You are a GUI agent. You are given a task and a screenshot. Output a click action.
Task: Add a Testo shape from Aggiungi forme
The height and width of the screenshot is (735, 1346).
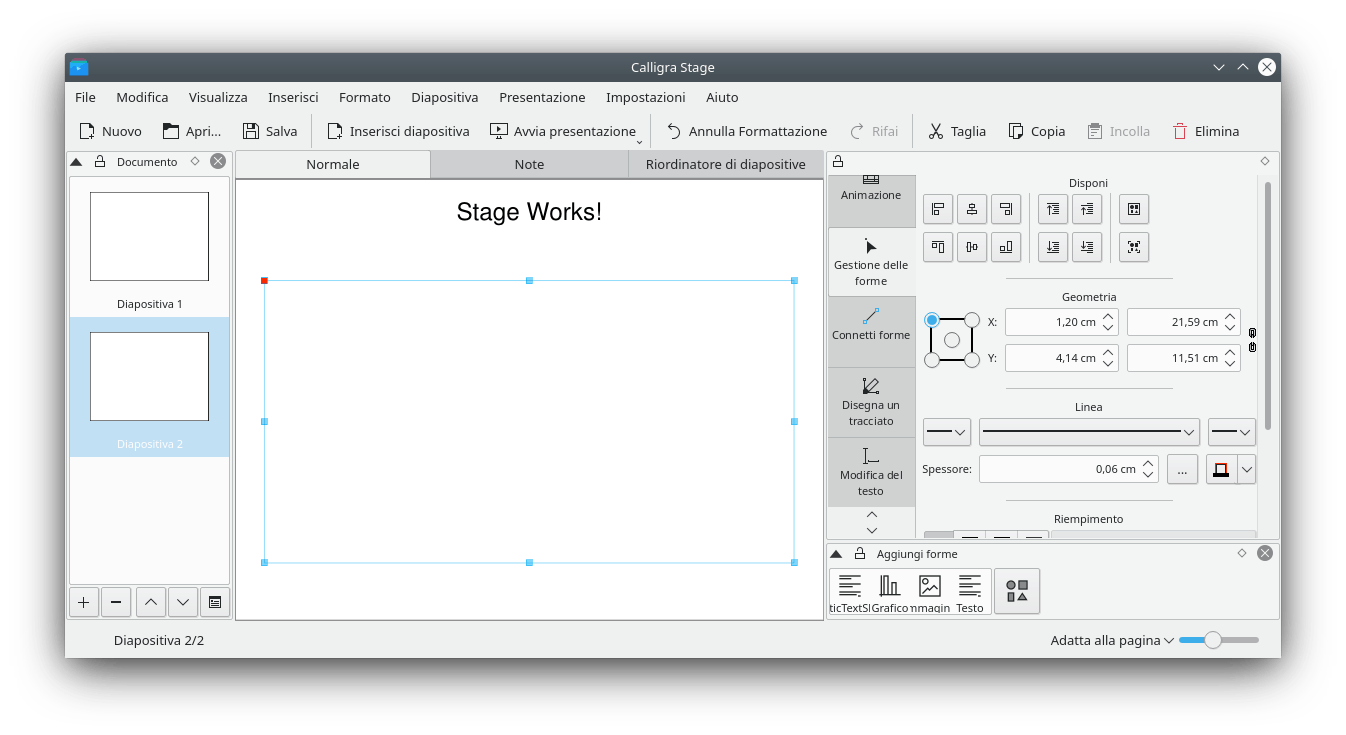click(969, 592)
